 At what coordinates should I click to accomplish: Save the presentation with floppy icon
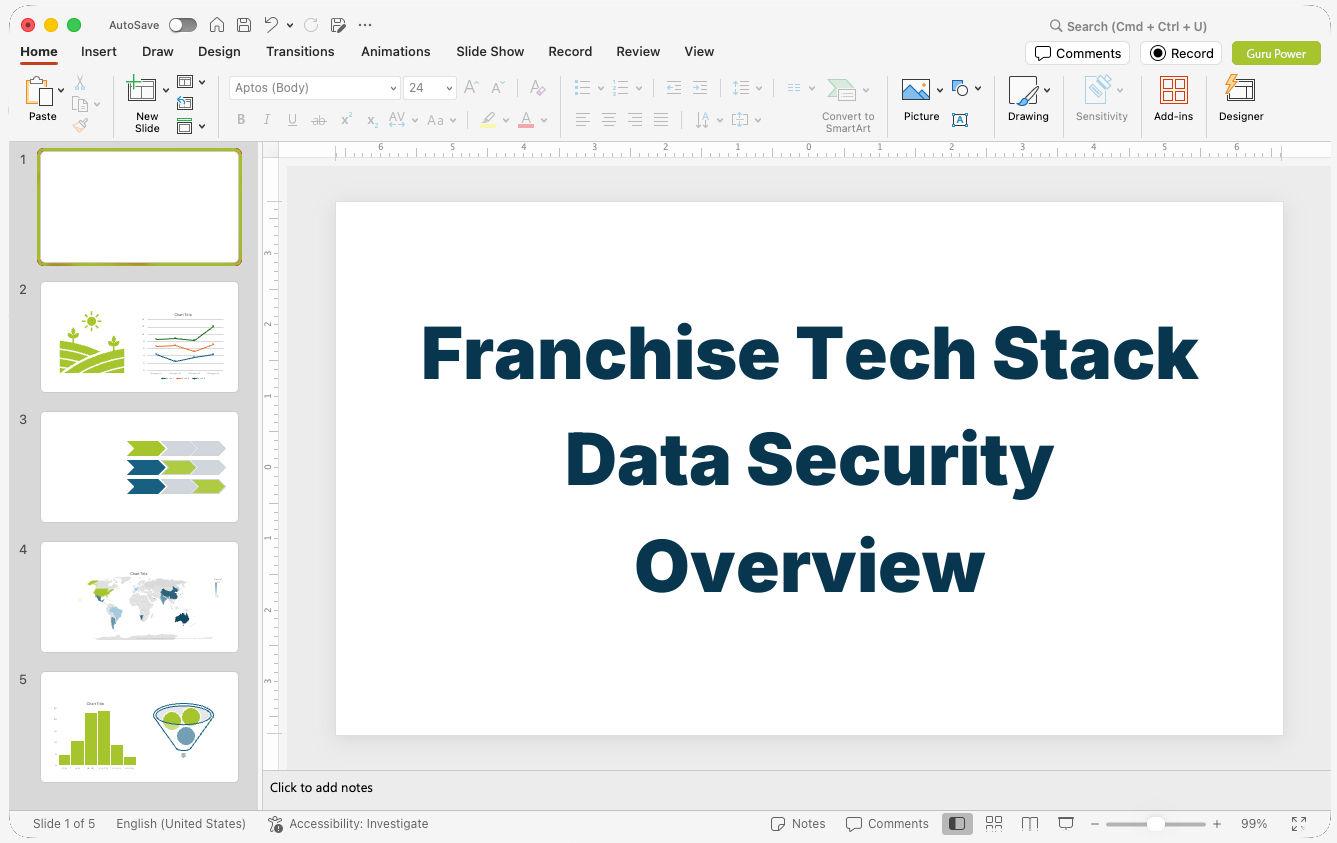(244, 25)
